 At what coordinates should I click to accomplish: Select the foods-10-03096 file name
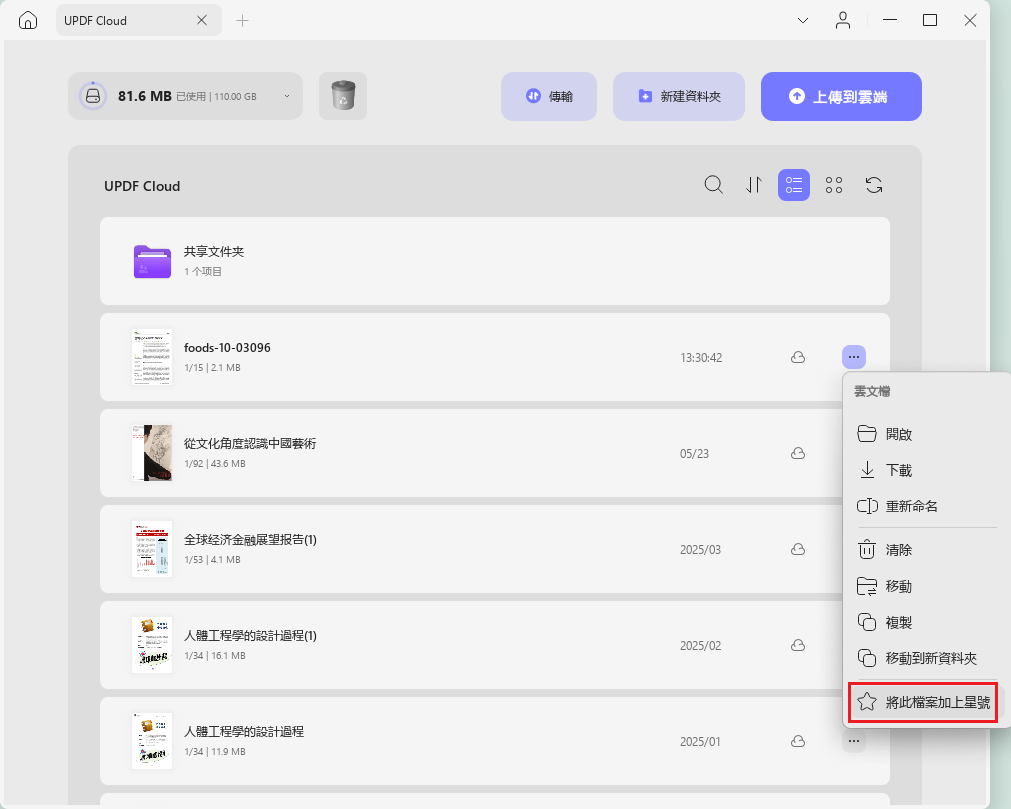coord(227,347)
